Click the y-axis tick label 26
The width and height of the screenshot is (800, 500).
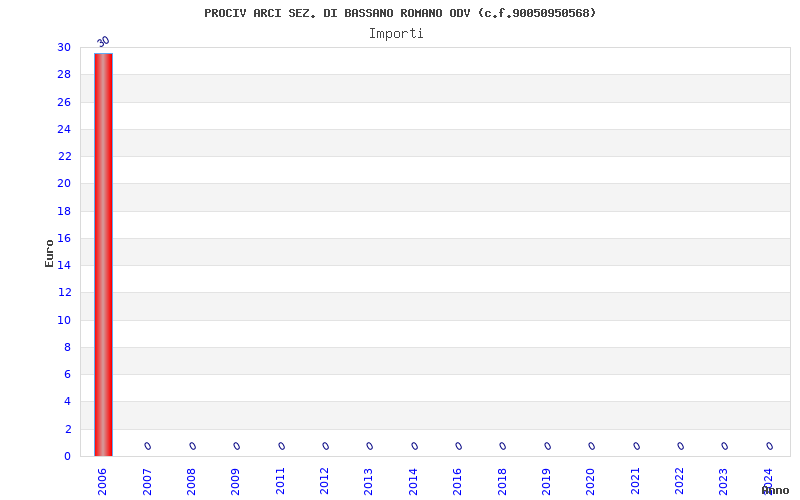[64, 102]
